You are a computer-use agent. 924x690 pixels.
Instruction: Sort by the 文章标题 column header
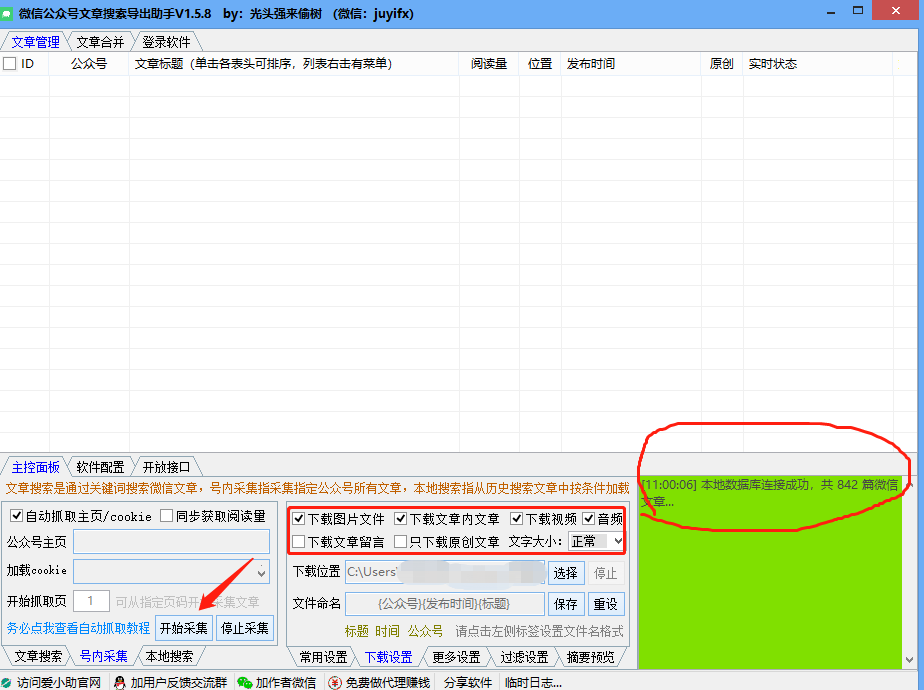click(294, 64)
